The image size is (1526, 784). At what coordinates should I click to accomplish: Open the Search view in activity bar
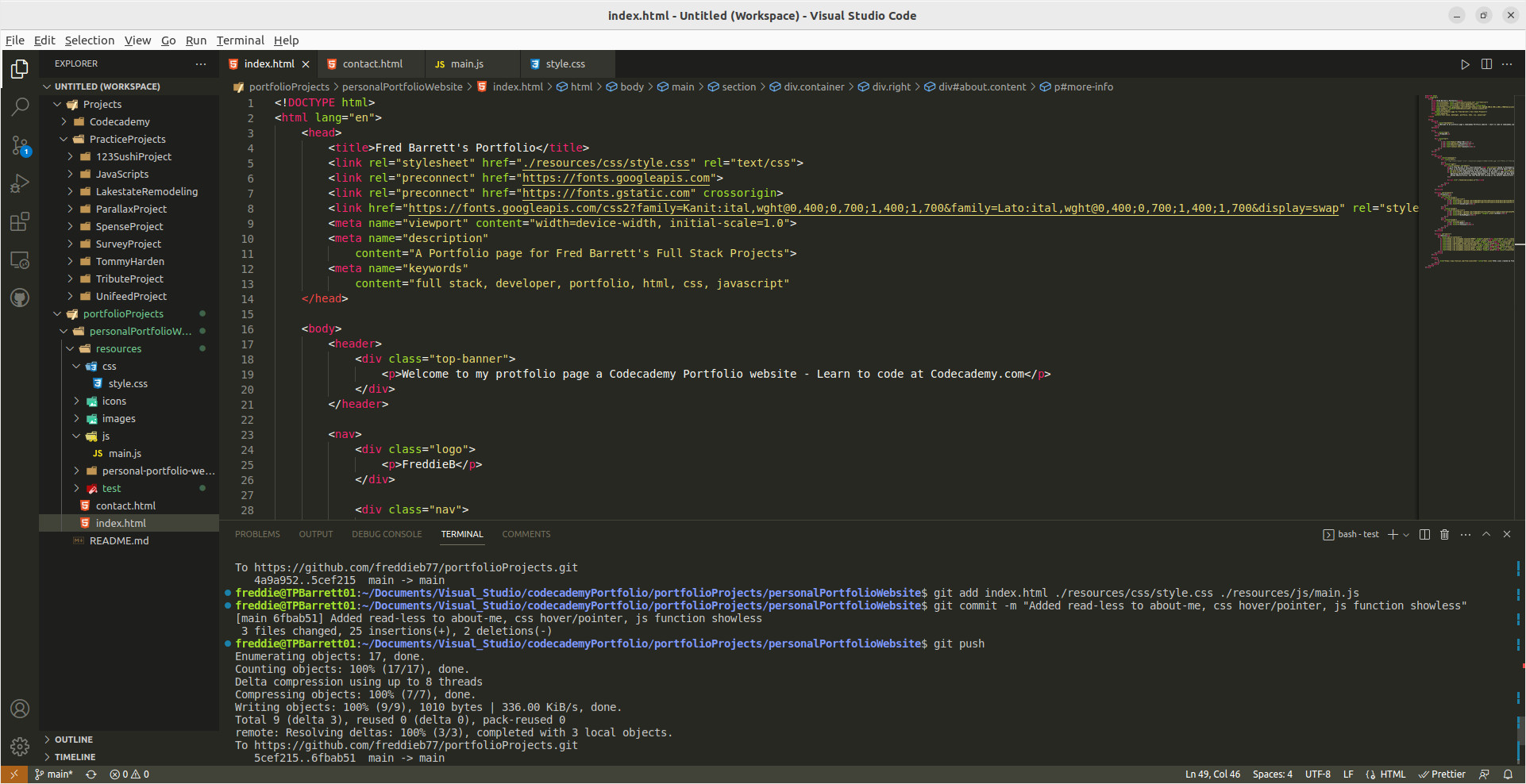(20, 106)
